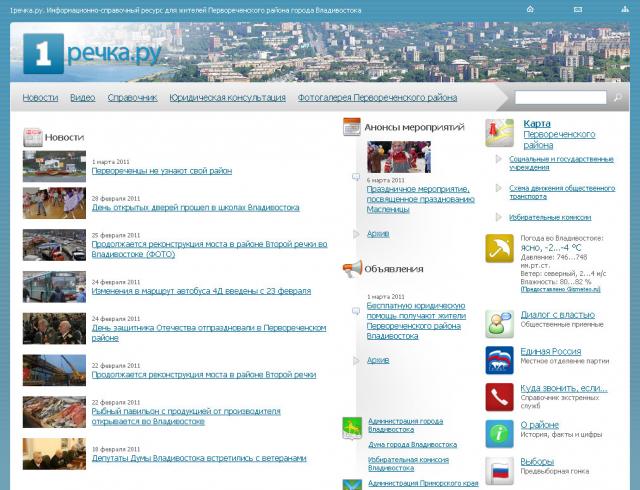The width and height of the screenshot is (640, 490).
Task: Click the magnifier search icon
Action: point(618,98)
